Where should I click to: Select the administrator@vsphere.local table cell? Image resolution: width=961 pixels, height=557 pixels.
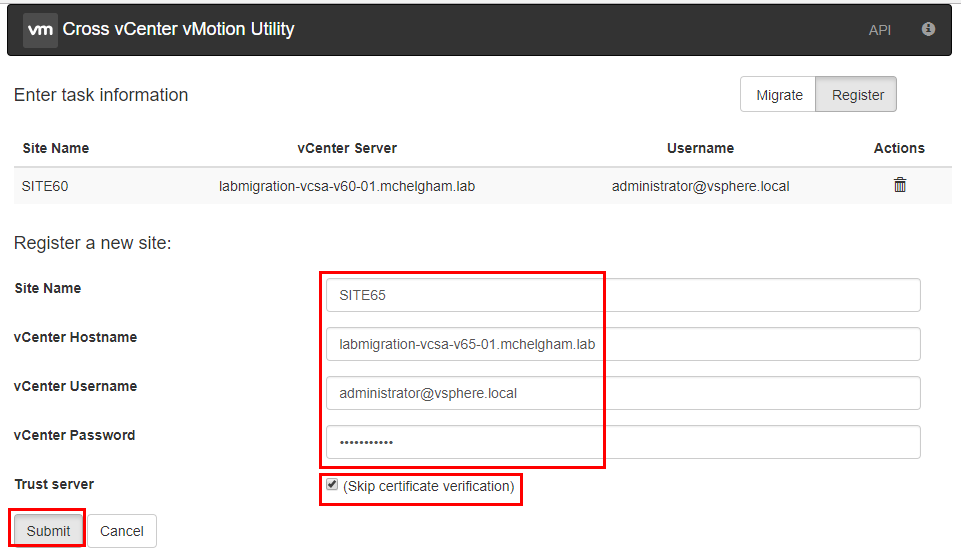click(700, 186)
